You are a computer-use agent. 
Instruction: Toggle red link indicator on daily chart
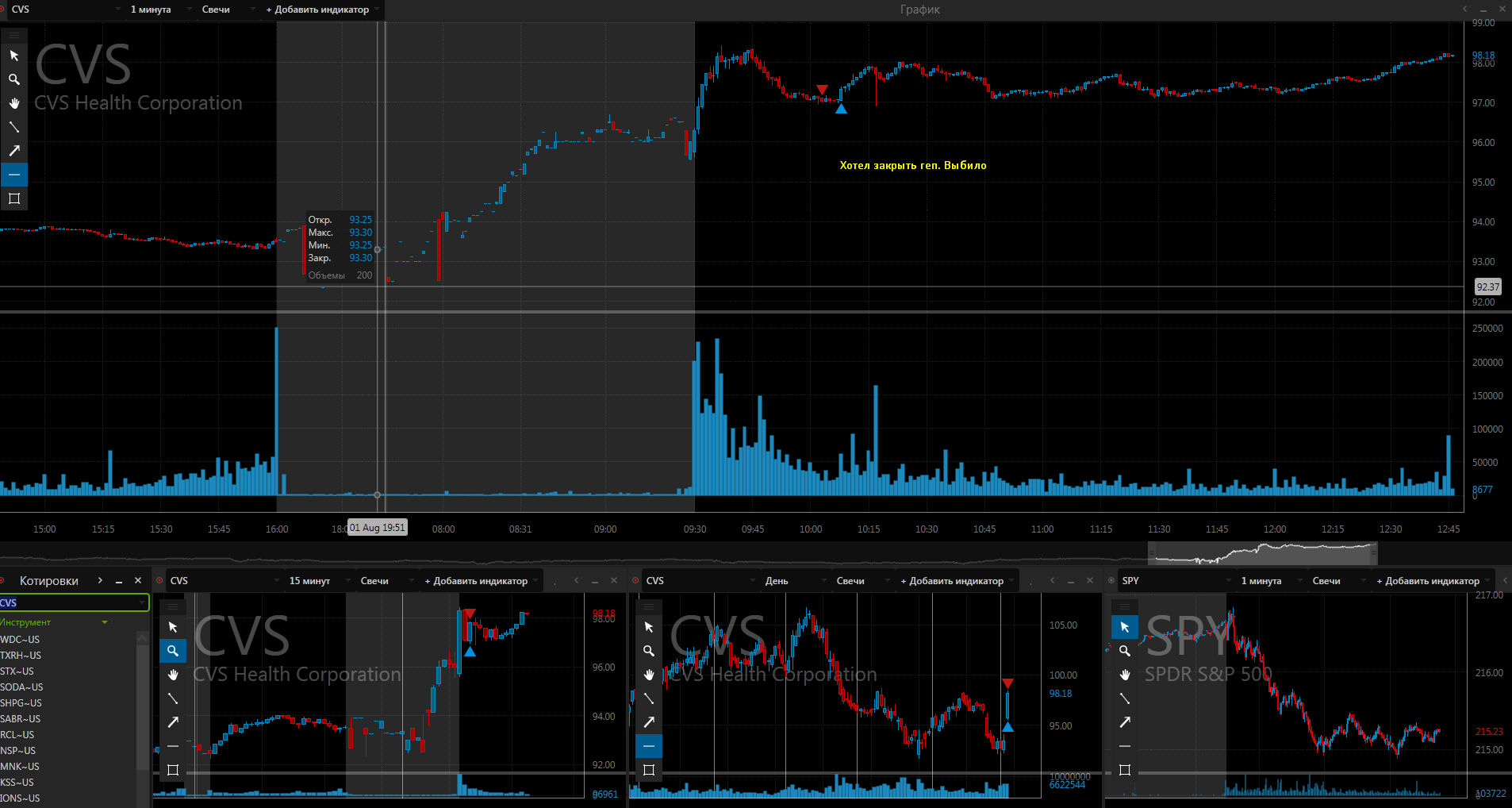pos(635,581)
